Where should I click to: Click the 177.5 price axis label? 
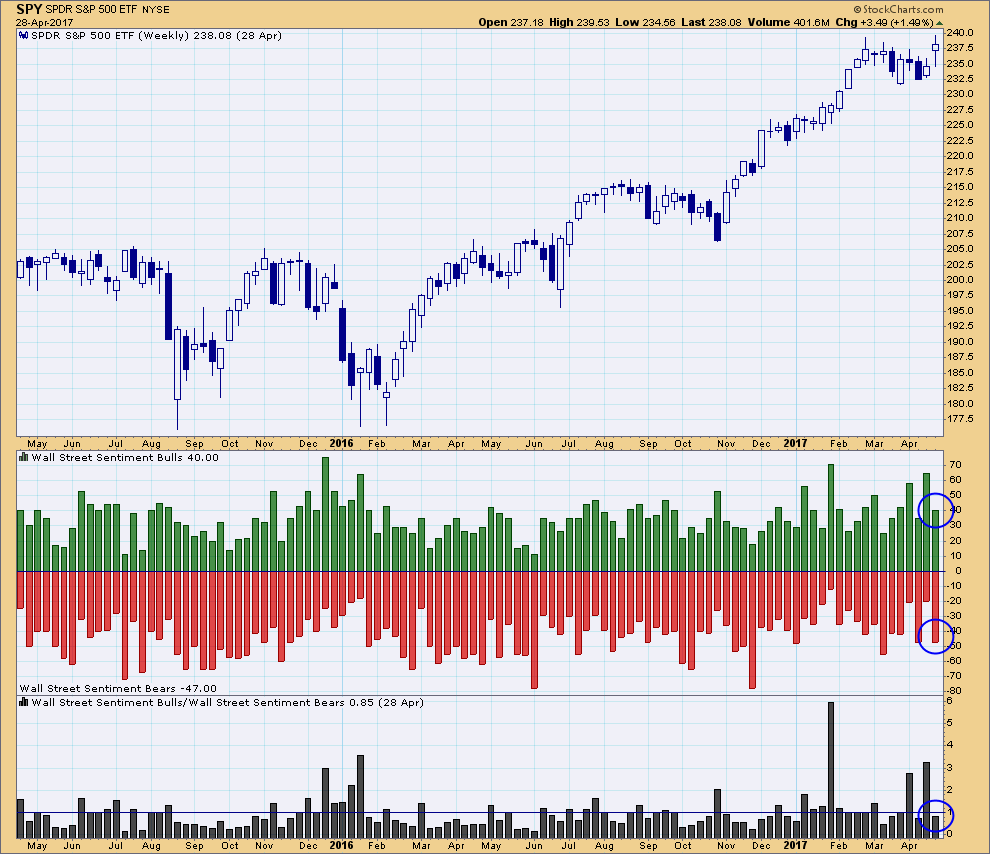pos(960,419)
